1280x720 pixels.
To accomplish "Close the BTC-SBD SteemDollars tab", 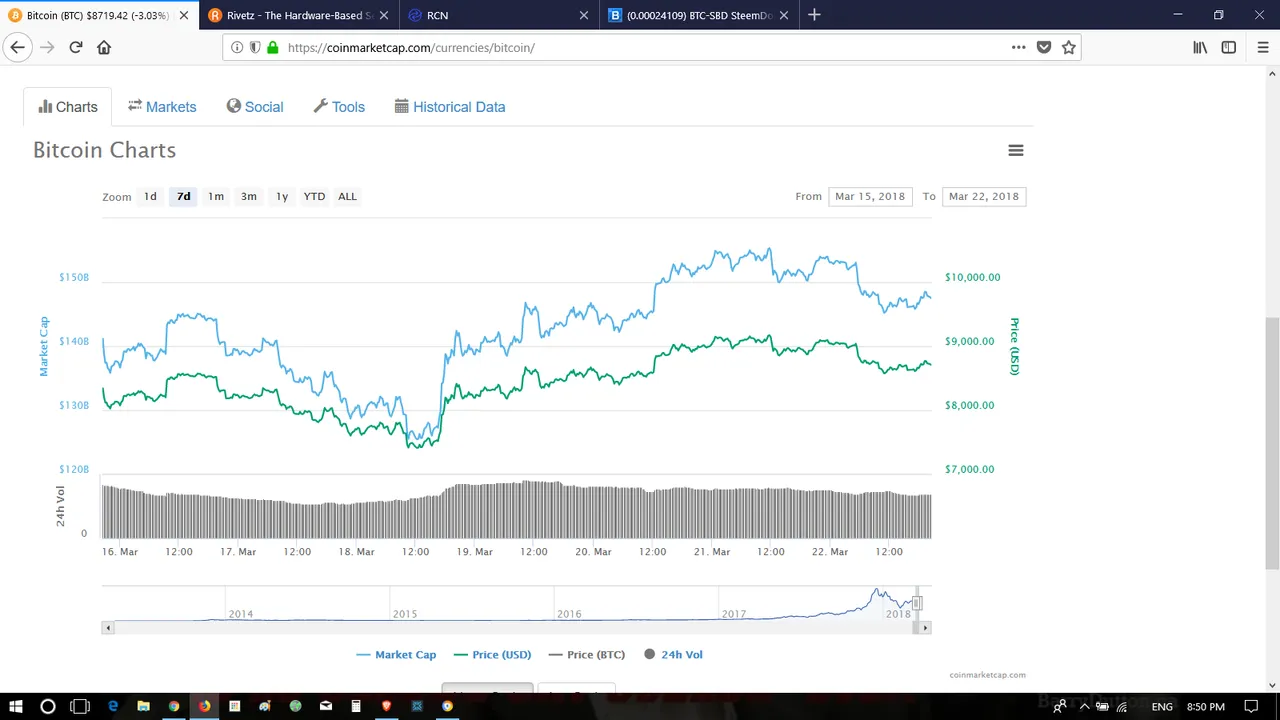I will click(x=784, y=15).
